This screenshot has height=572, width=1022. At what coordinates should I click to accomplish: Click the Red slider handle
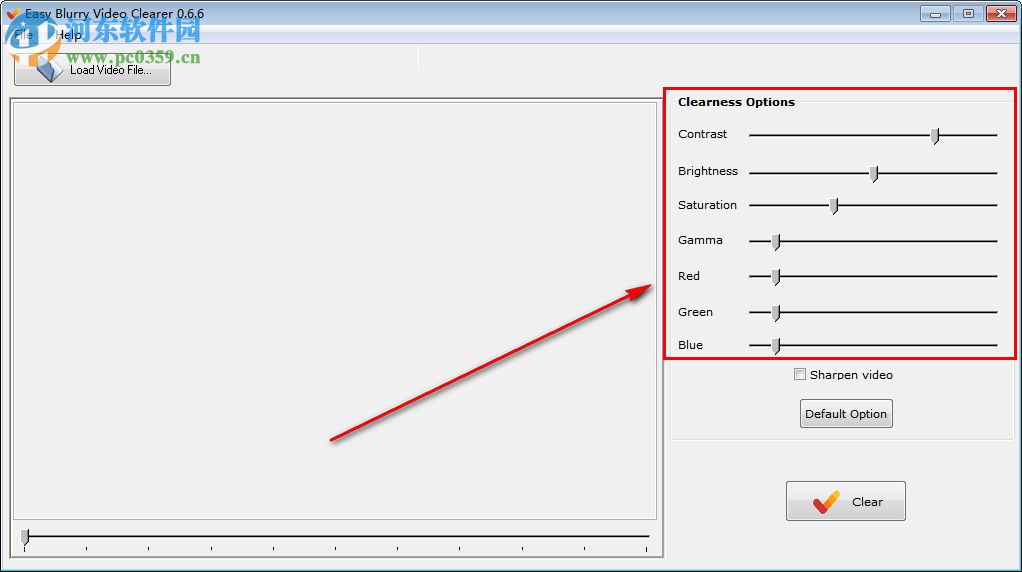[x=776, y=277]
